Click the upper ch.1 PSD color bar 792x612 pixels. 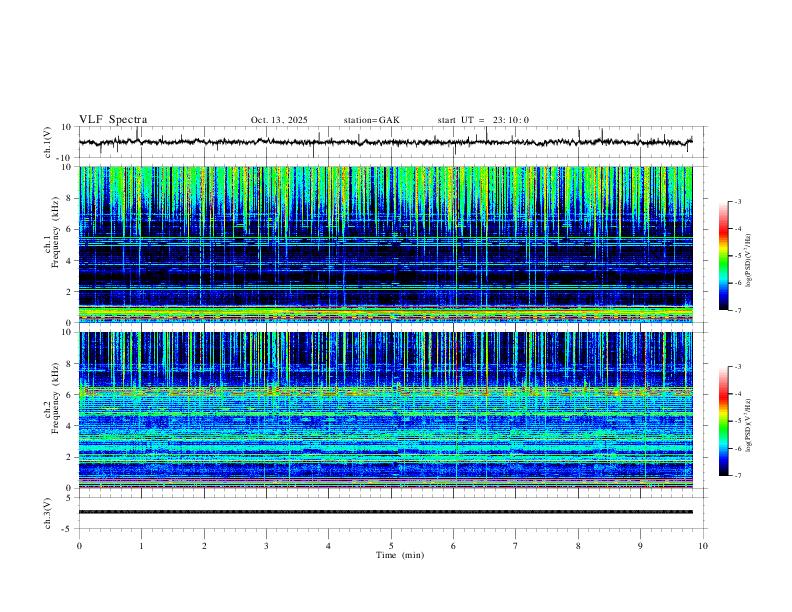pyautogui.click(x=723, y=256)
